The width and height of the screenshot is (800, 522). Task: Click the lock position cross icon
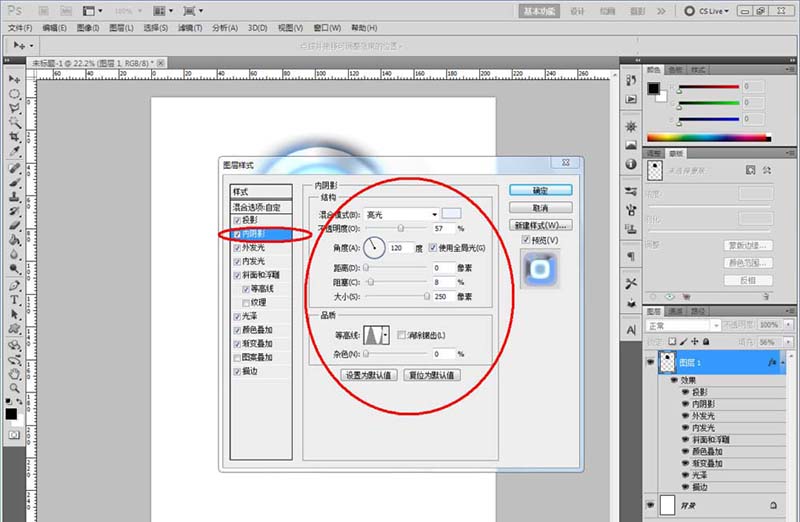(x=694, y=341)
